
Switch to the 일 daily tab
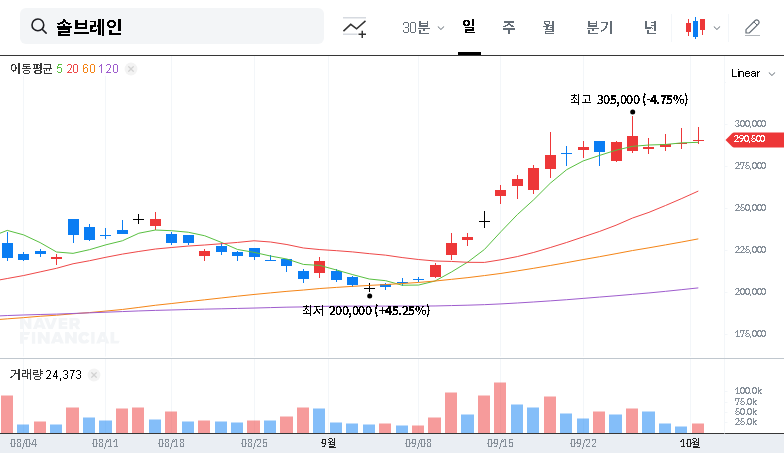(x=469, y=27)
